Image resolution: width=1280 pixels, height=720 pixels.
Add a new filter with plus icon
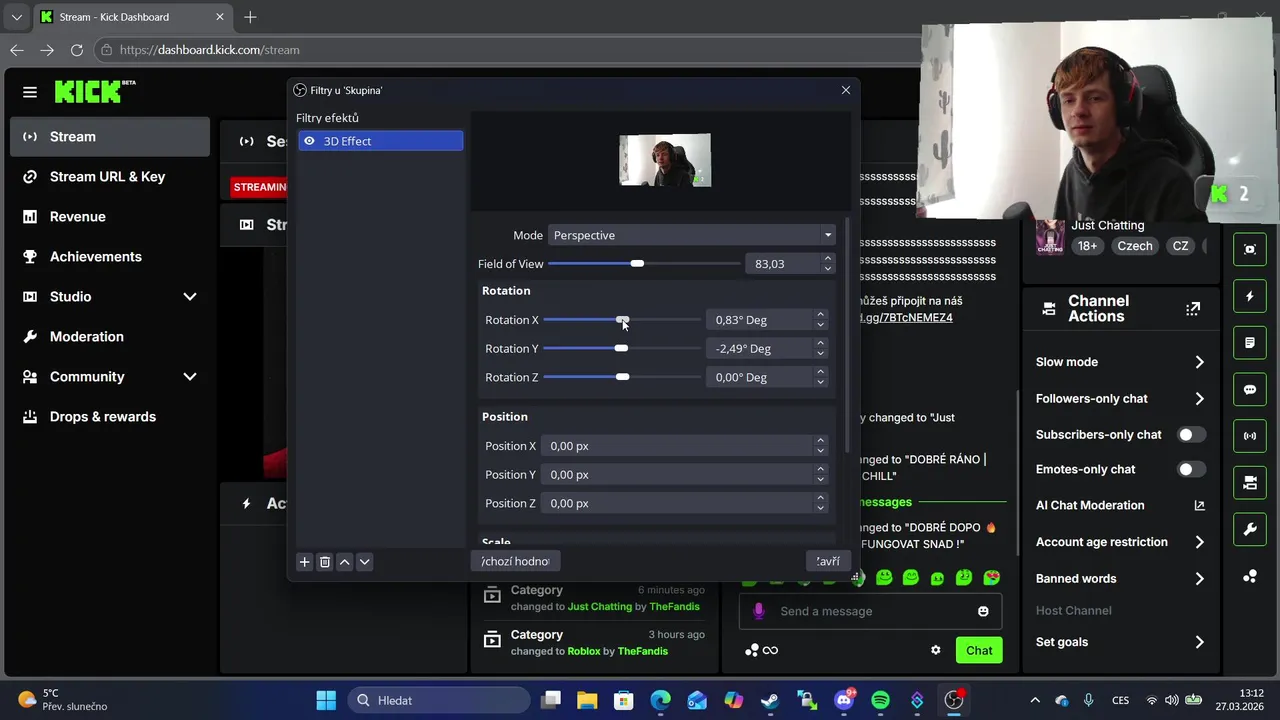(305, 562)
